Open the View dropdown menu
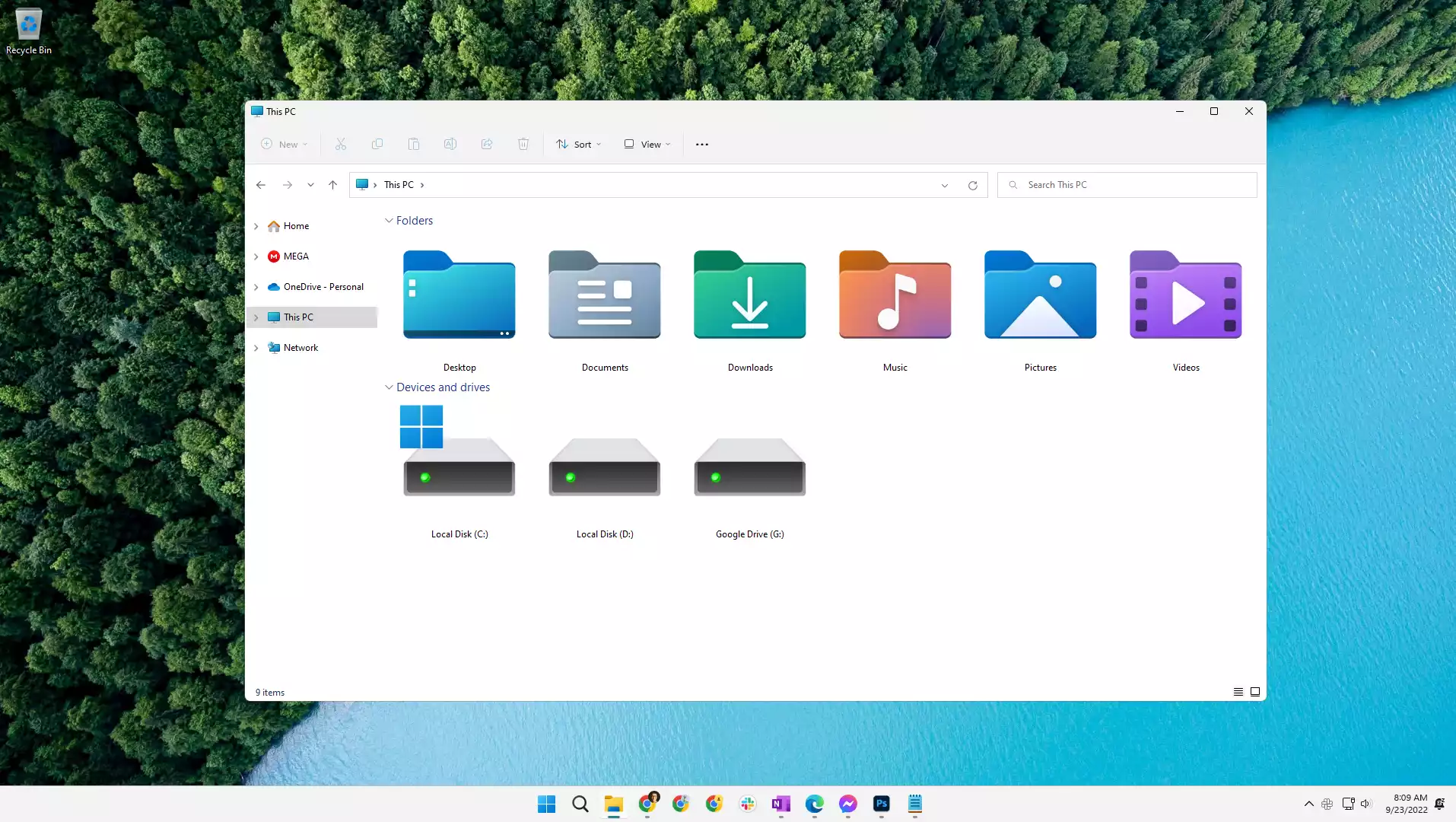1456x822 pixels. point(647,145)
